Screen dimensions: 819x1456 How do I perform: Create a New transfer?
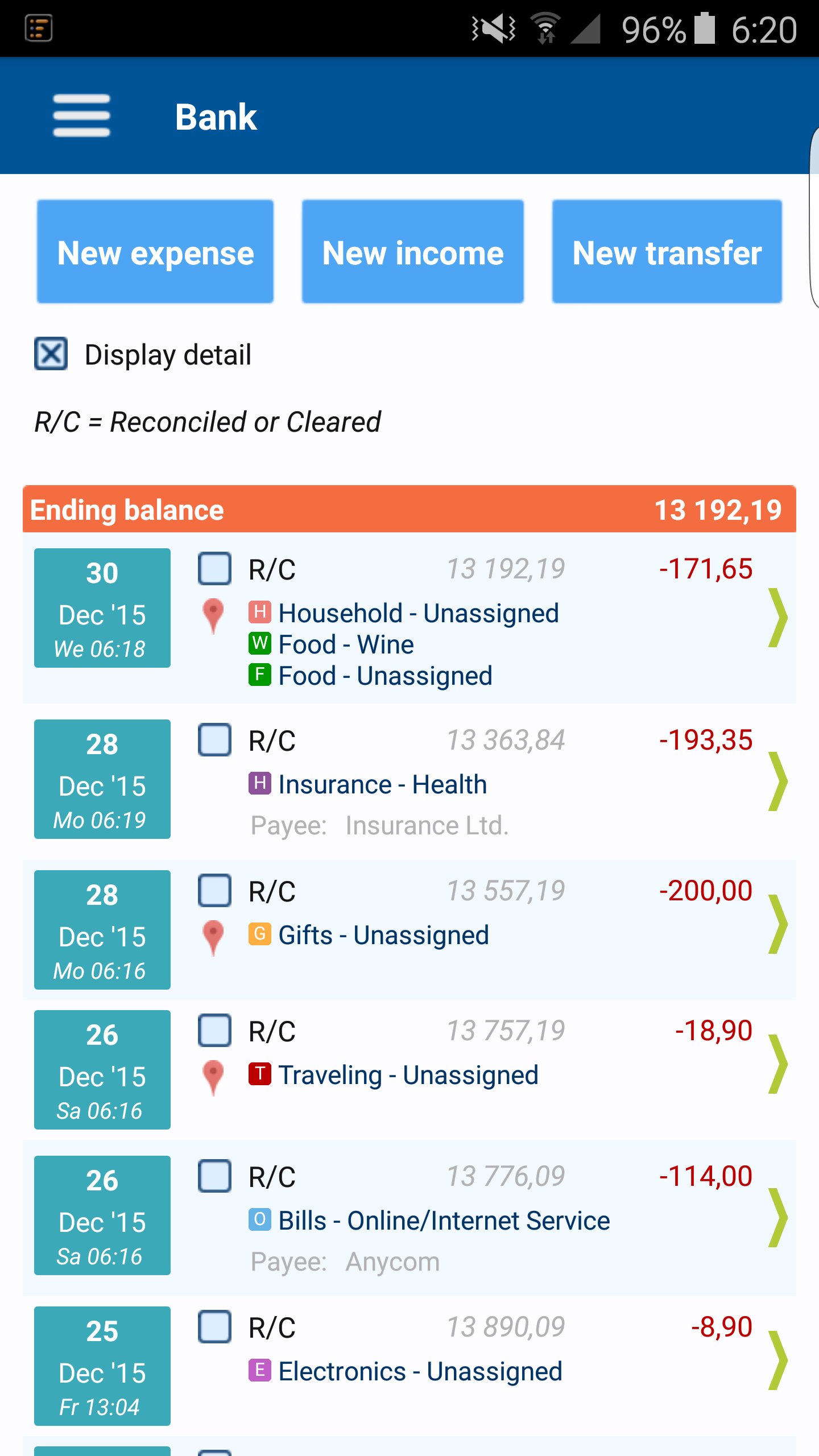click(667, 251)
